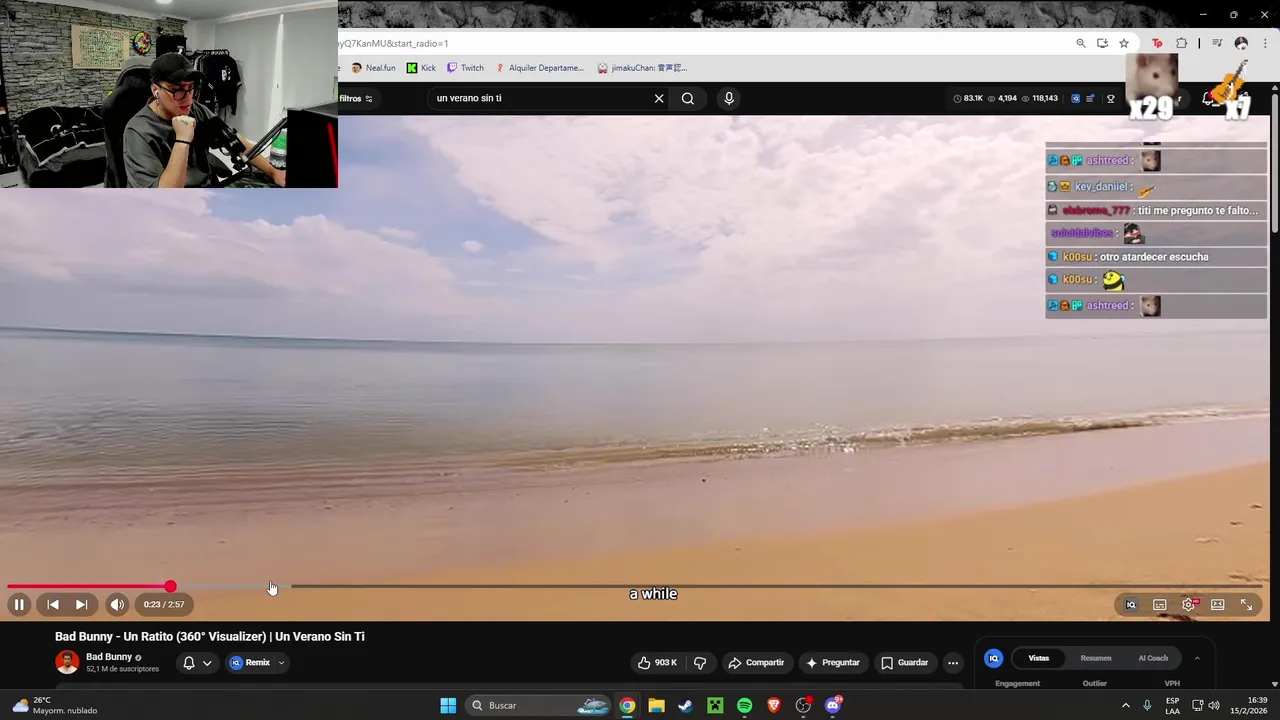
Task: Open the search filtros option
Action: coord(356,98)
